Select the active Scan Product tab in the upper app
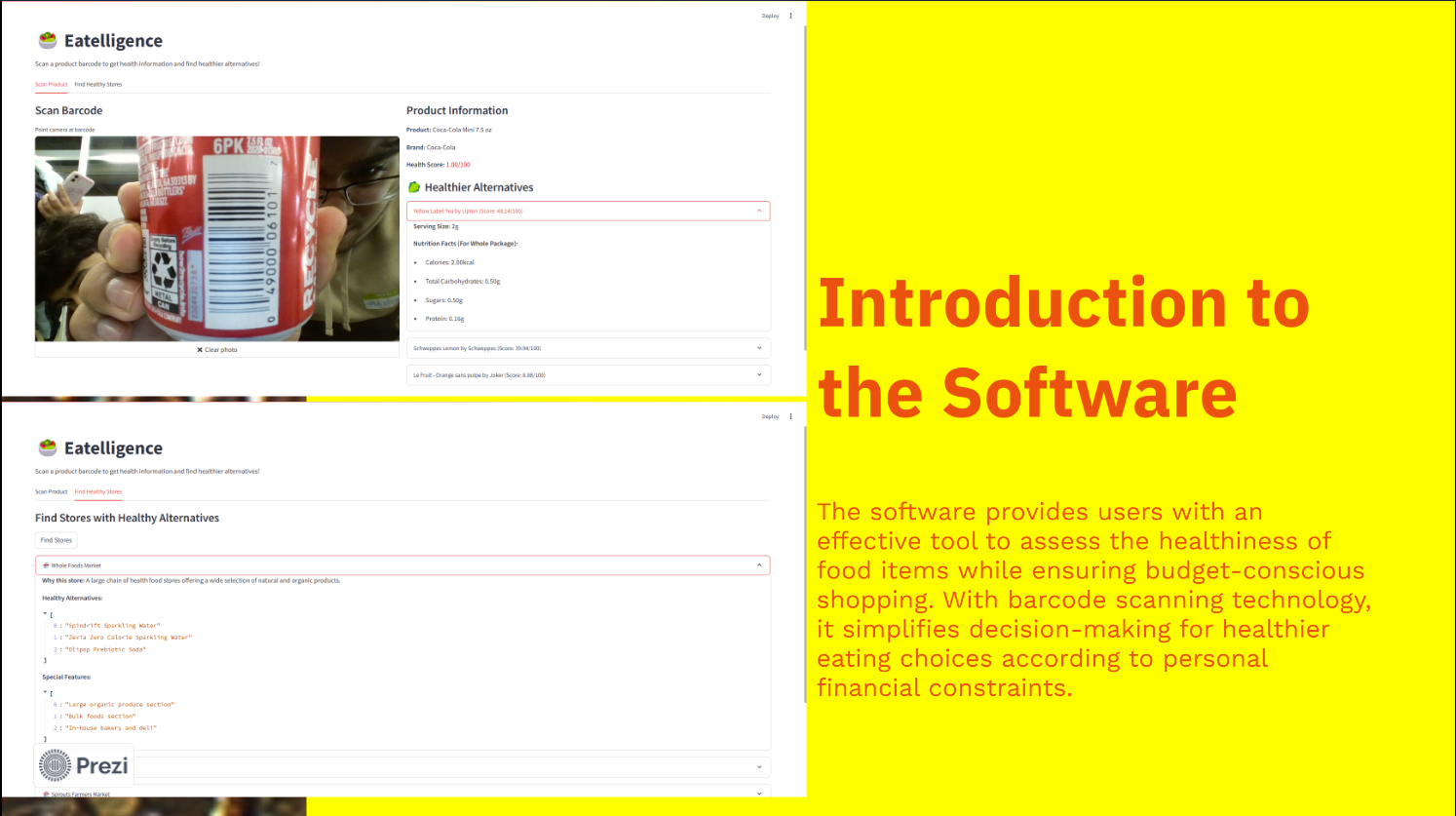1456x816 pixels. click(x=52, y=85)
